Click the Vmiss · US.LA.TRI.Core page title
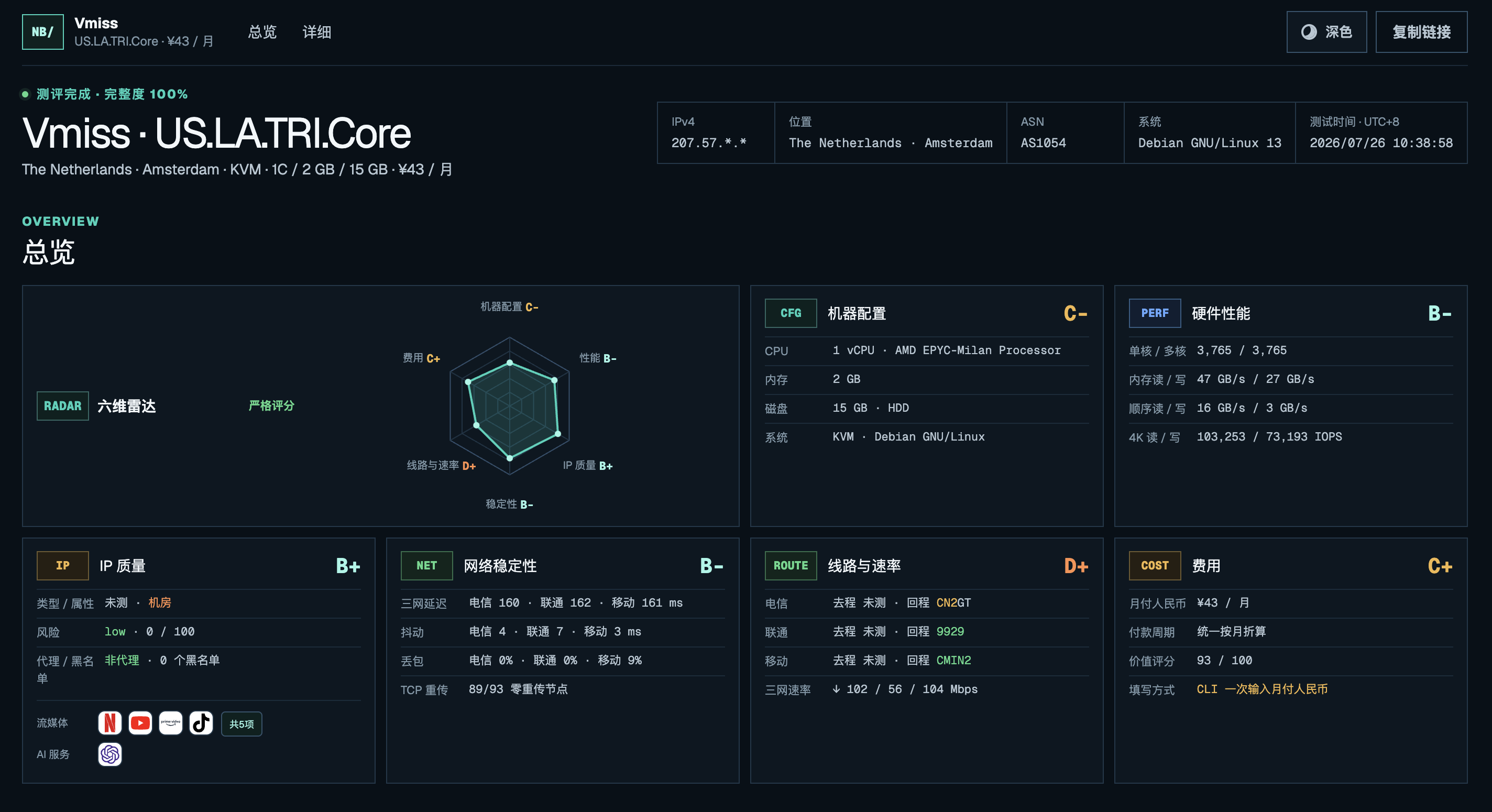 coord(216,133)
